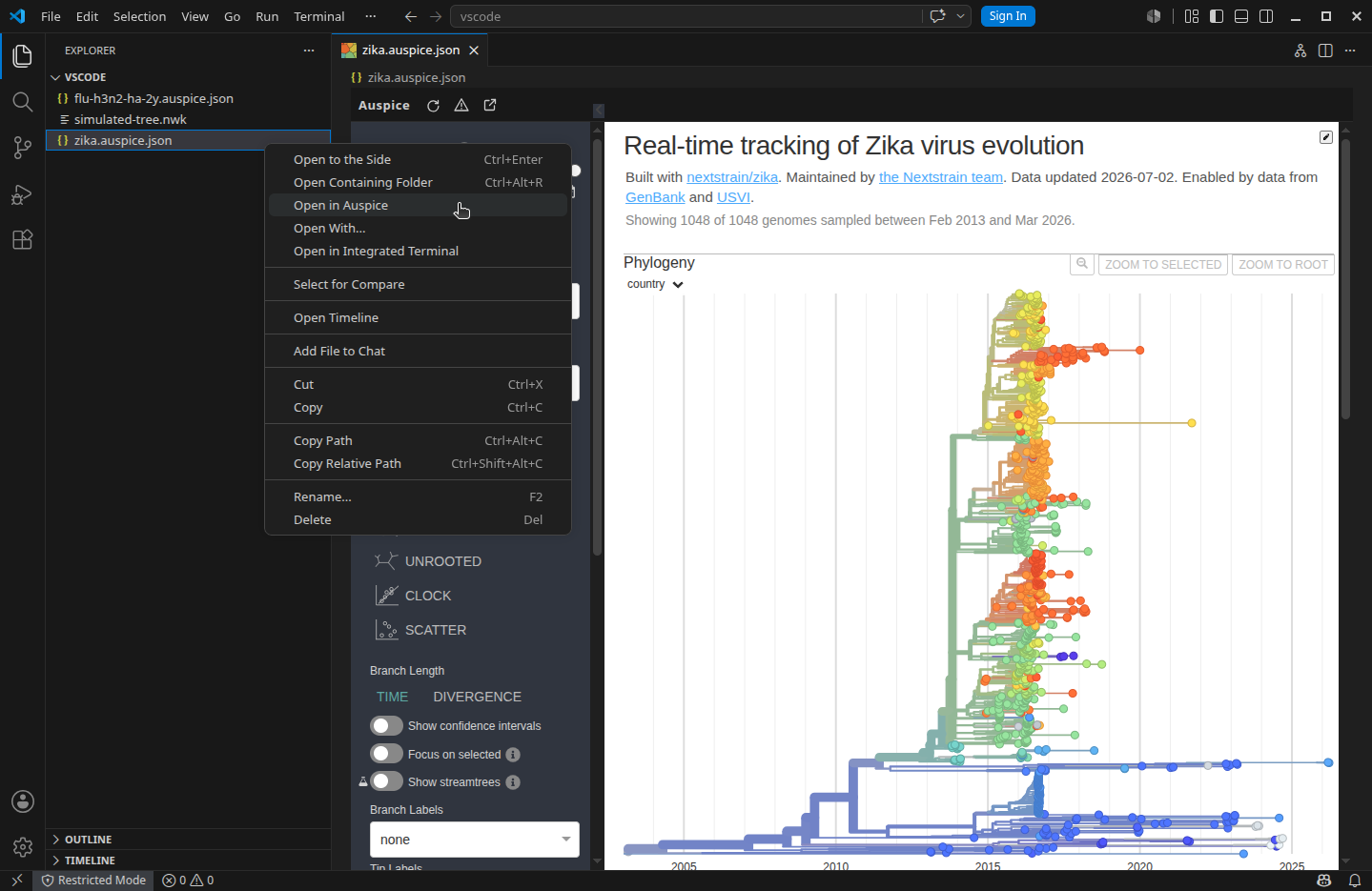1372x891 pixels.
Task: Click the main Auspice page vertical scrollbar
Action: click(x=1345, y=280)
